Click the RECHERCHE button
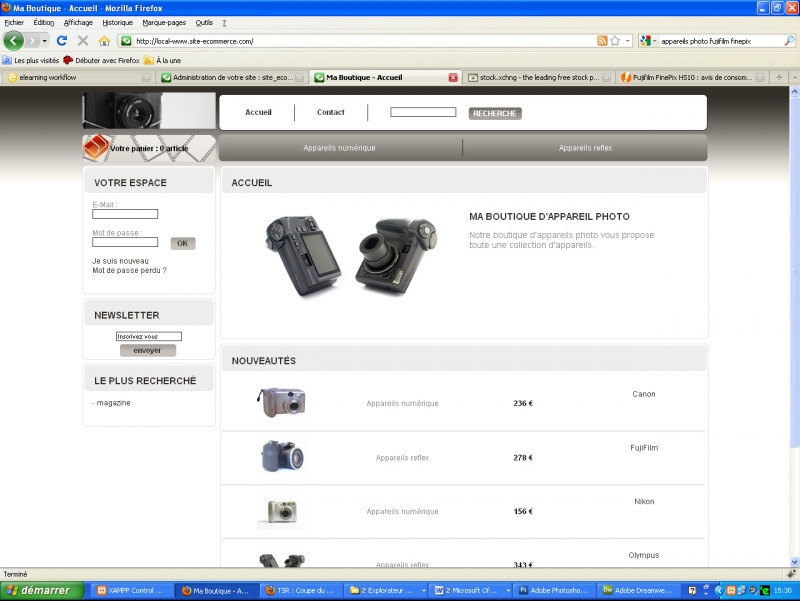Screen dimensions: 800x601 pos(495,113)
